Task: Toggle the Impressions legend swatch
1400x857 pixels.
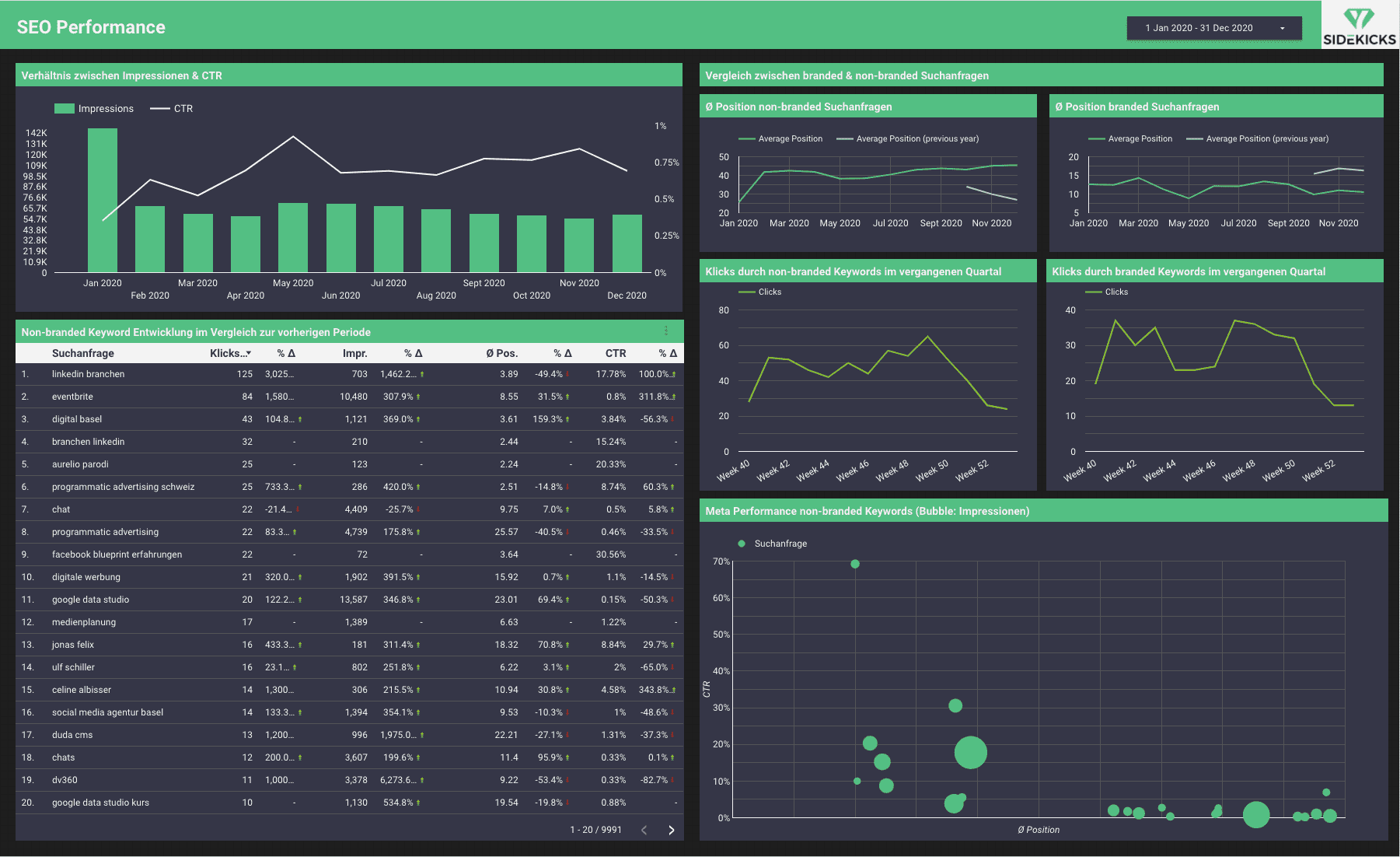Action: tap(65, 109)
